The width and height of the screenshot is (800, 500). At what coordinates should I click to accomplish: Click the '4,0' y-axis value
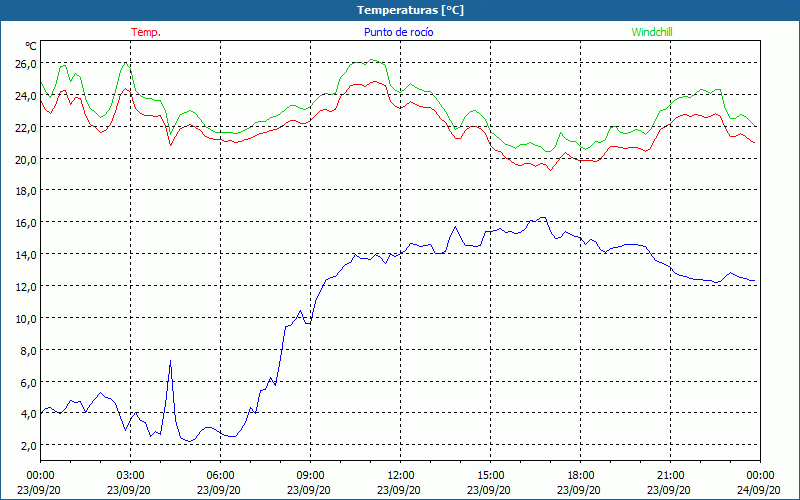coord(28,414)
